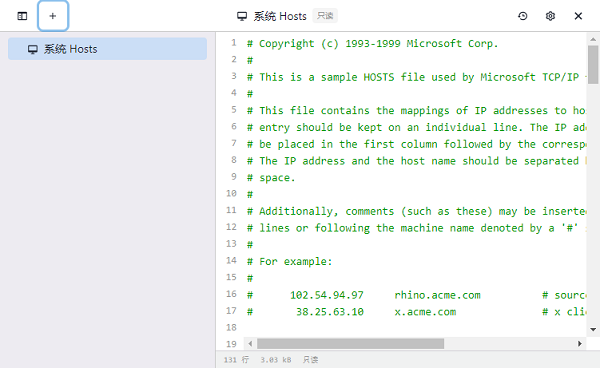Select 系统 Hosts item in sidebar
600x368 pixels.
coord(108,49)
